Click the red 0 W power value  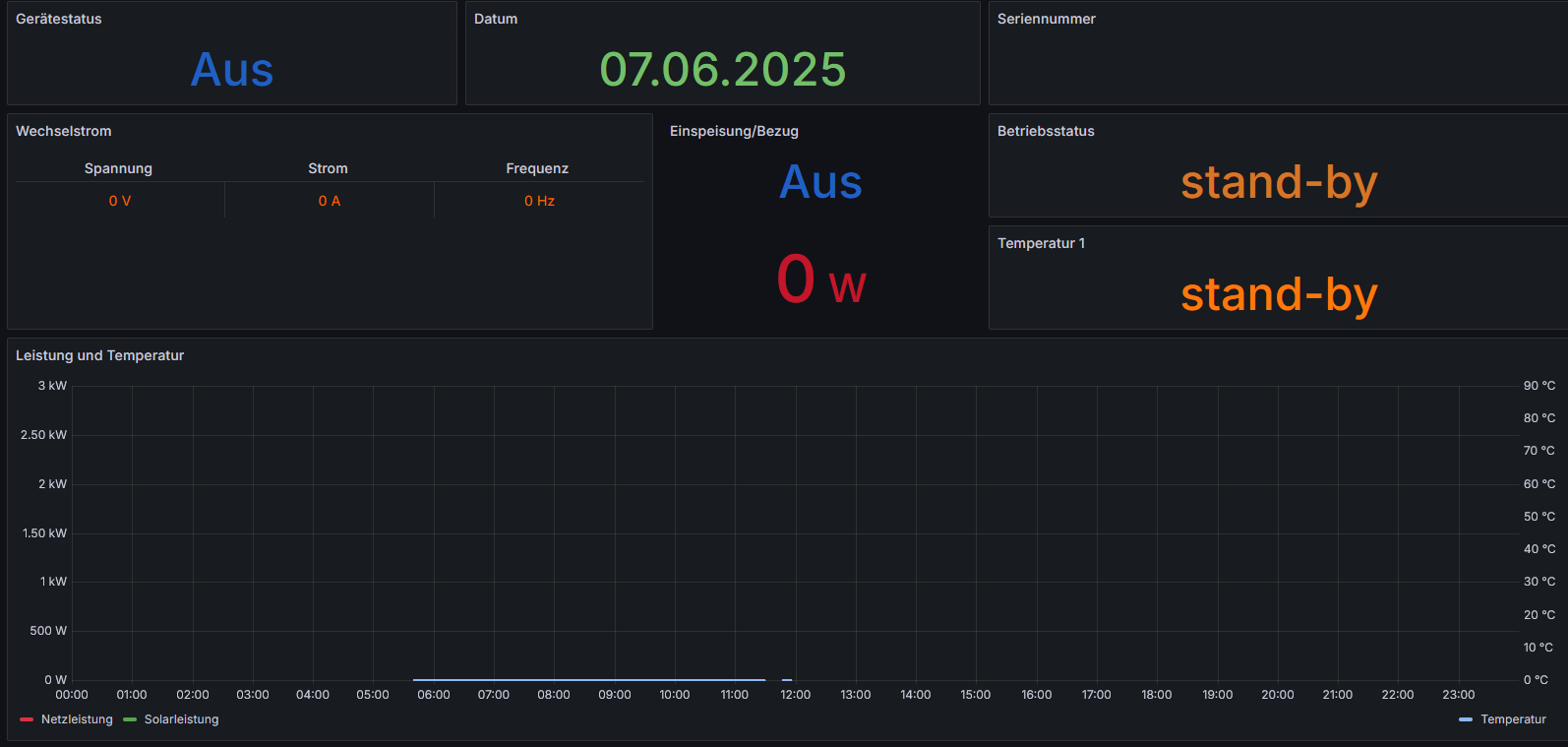click(x=820, y=280)
